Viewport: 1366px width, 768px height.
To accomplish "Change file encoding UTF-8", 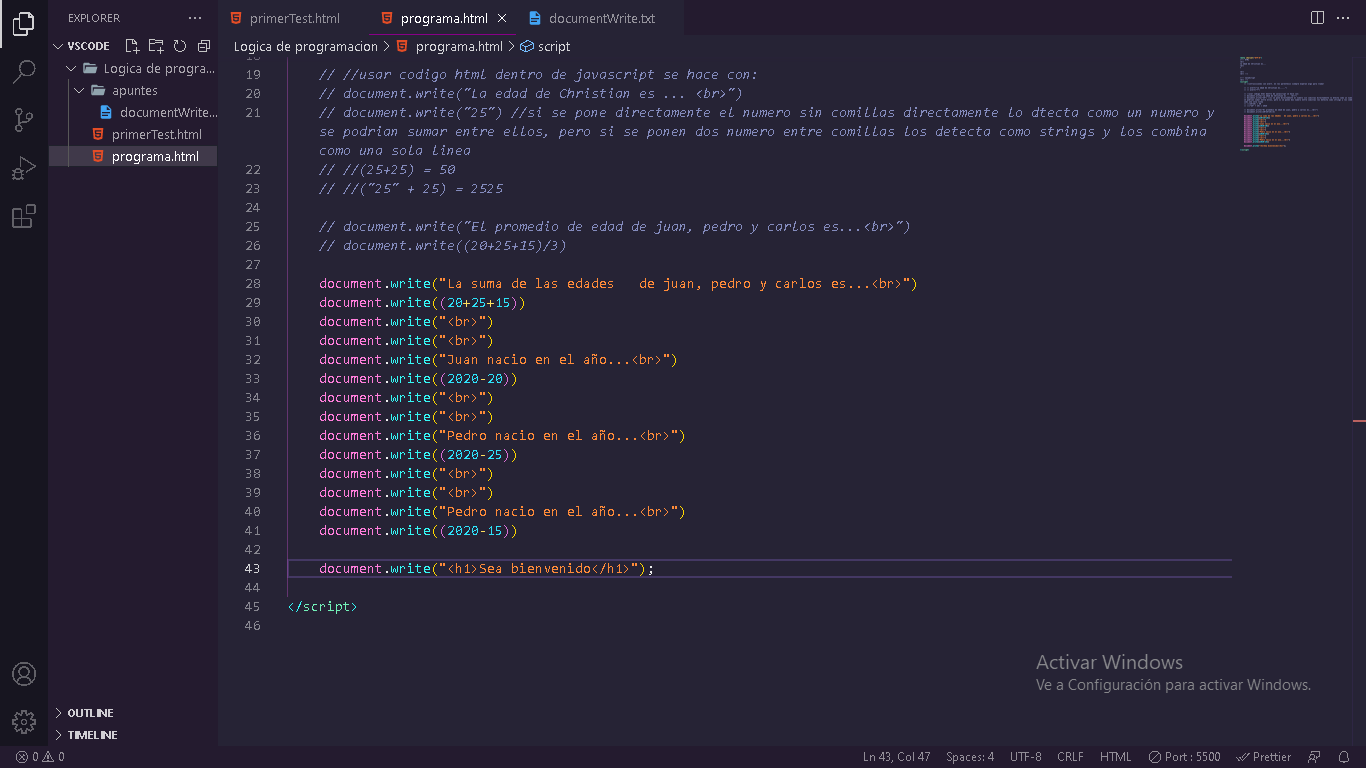I will [1026, 757].
